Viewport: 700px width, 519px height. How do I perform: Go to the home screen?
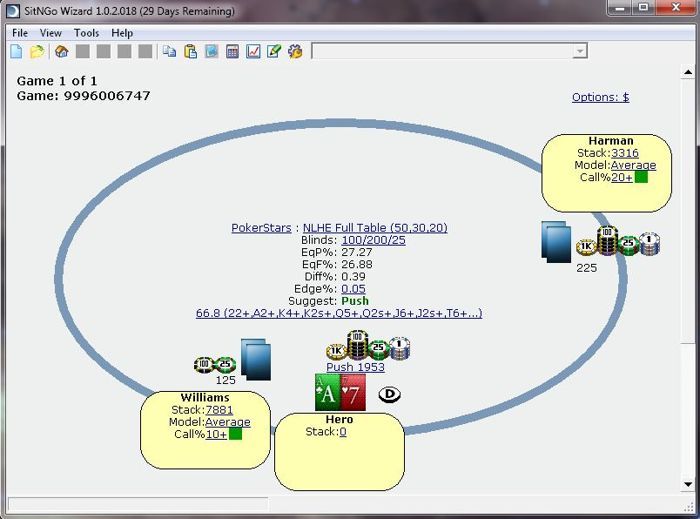coord(62,51)
